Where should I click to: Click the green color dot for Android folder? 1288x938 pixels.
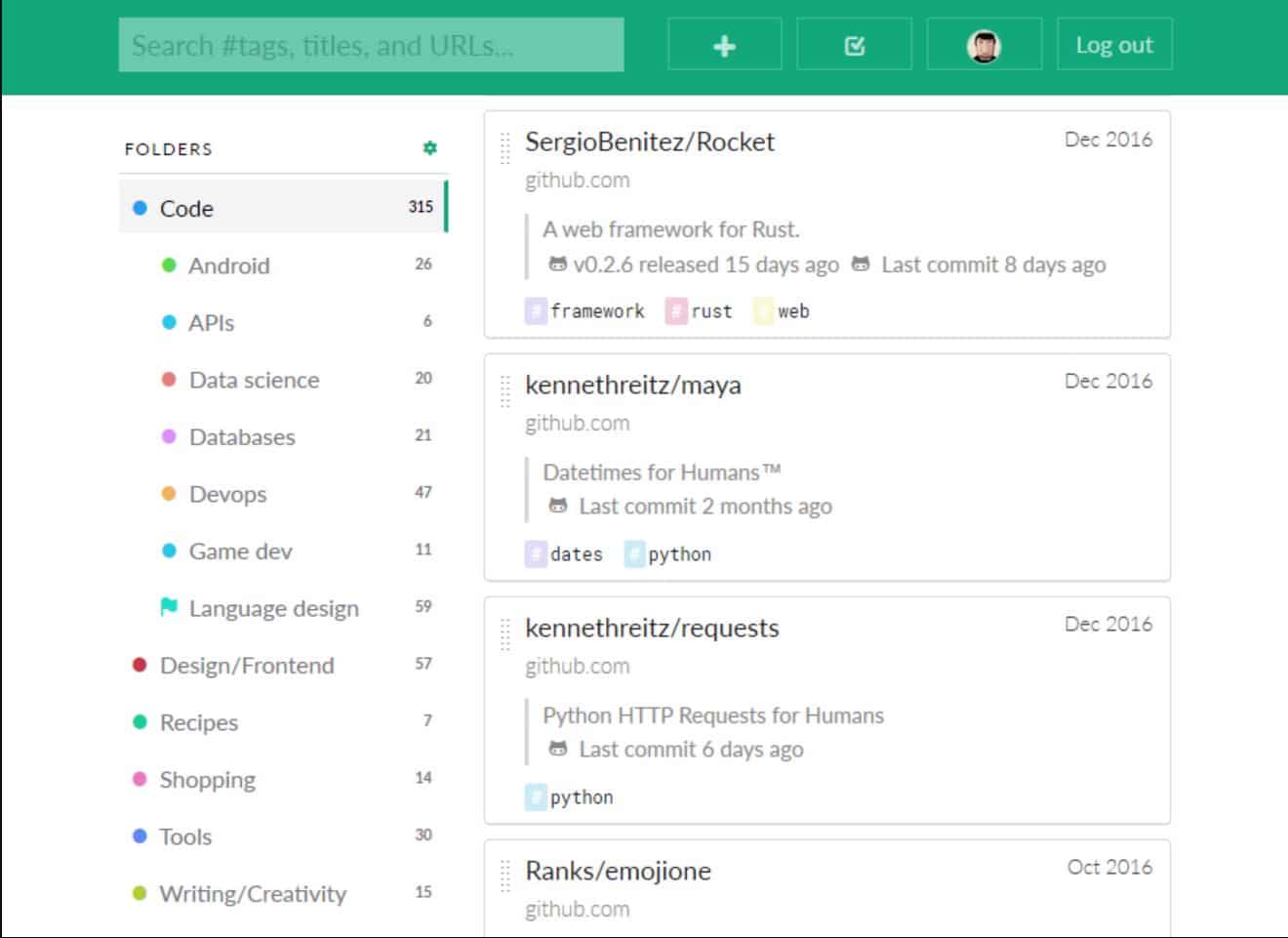point(169,265)
